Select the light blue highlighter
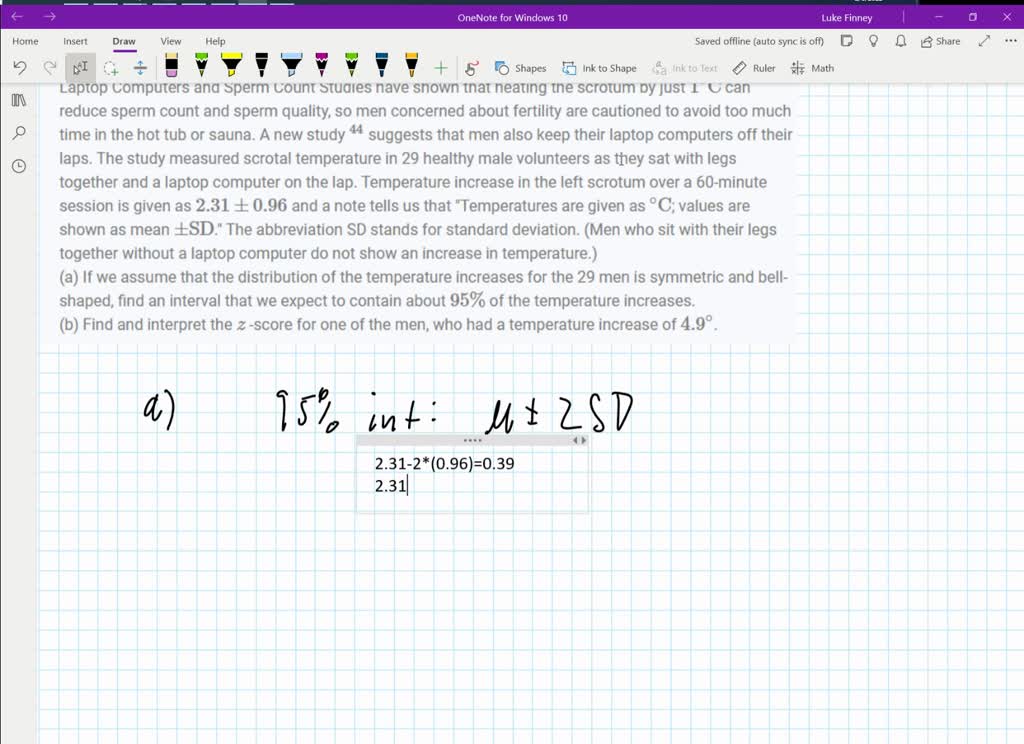The image size is (1024, 744). [x=291, y=67]
